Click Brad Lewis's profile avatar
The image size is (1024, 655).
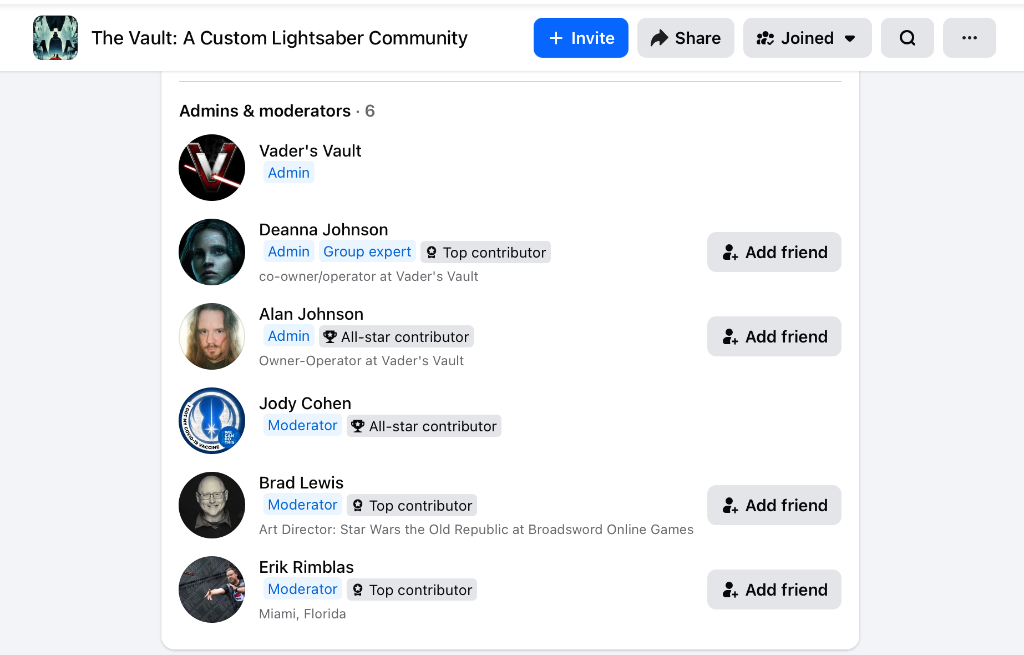(x=212, y=505)
